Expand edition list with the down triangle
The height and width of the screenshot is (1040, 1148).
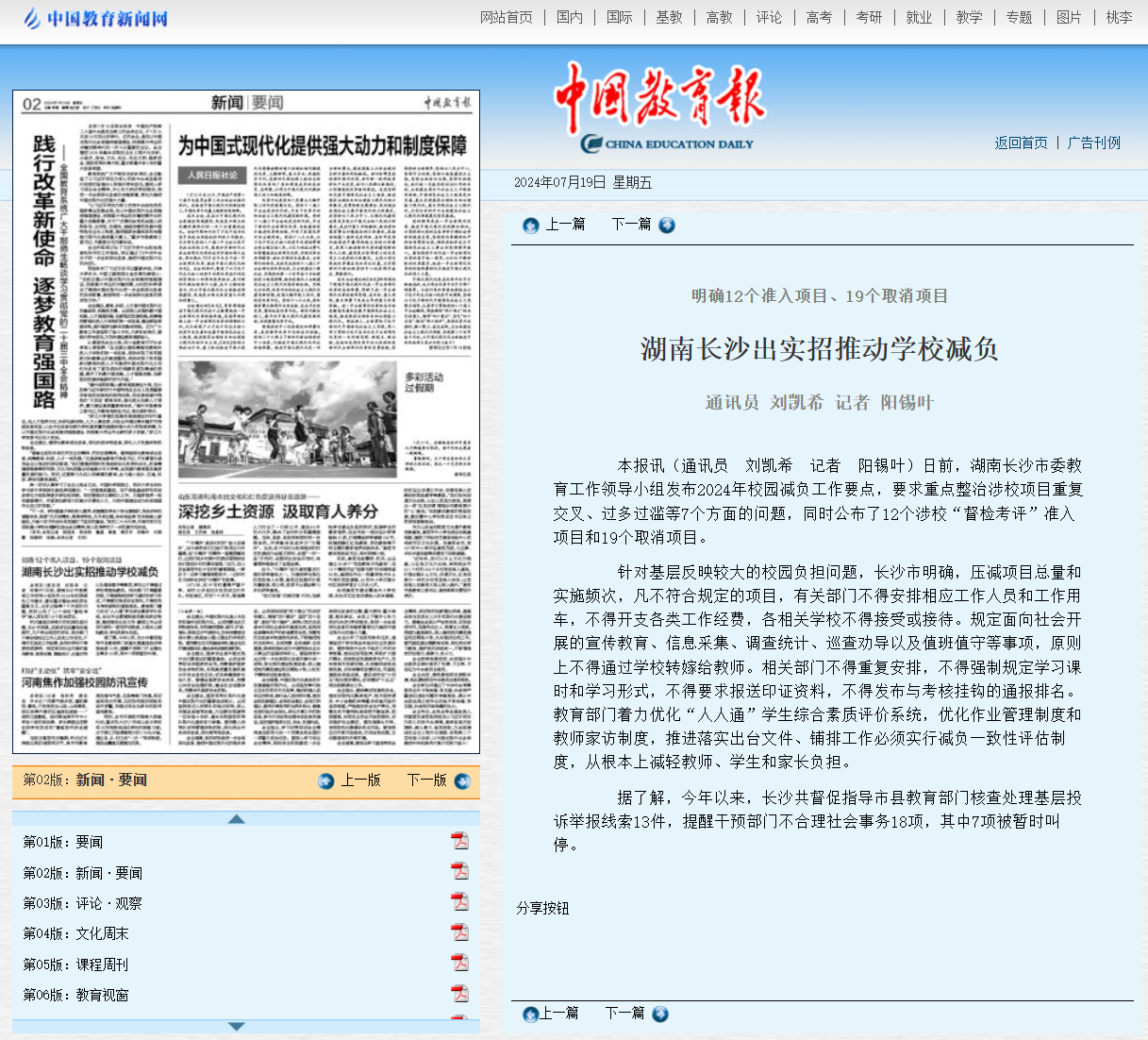click(237, 1026)
